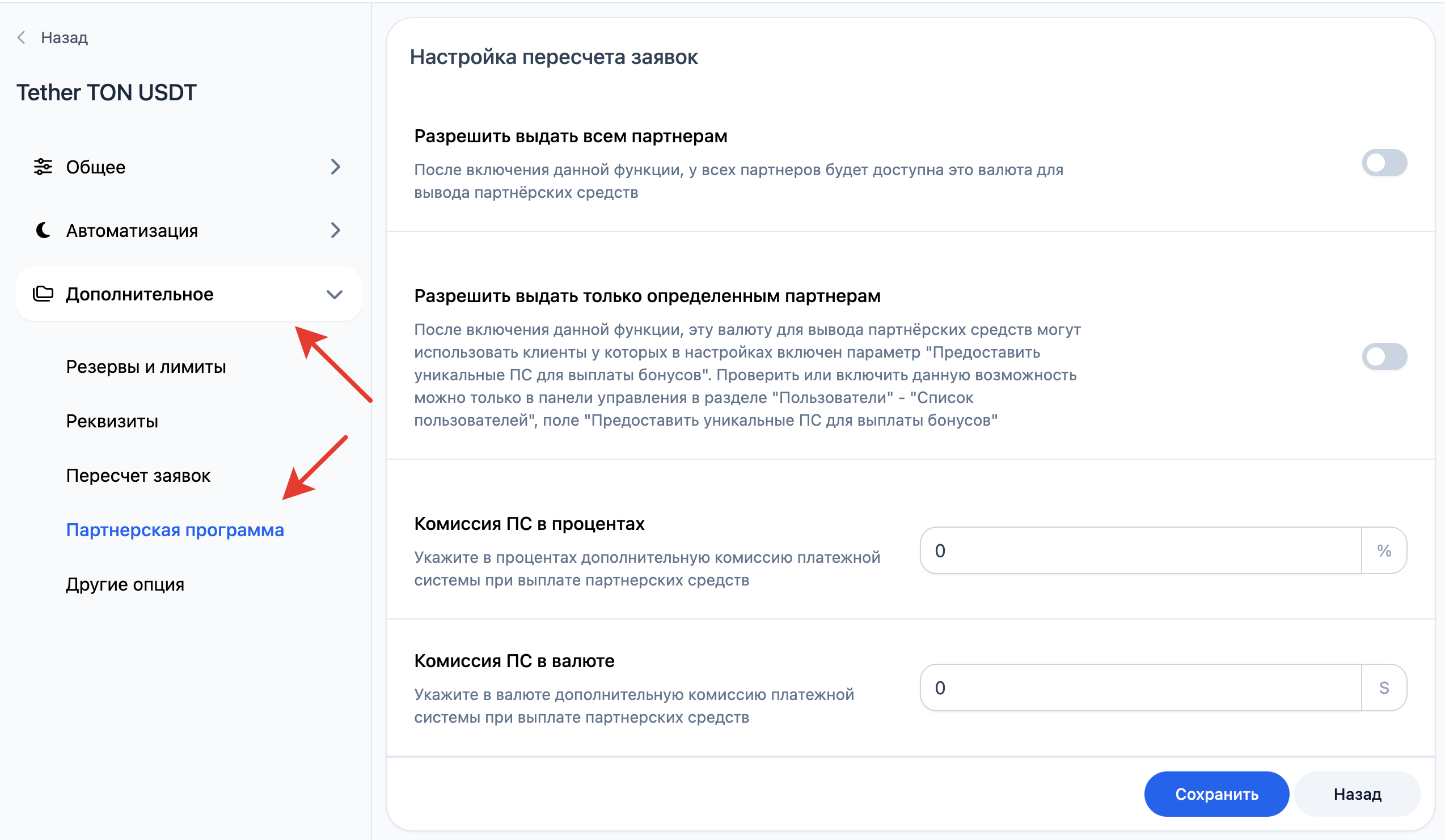Click the folder icon beside Дополнительное

(43, 294)
